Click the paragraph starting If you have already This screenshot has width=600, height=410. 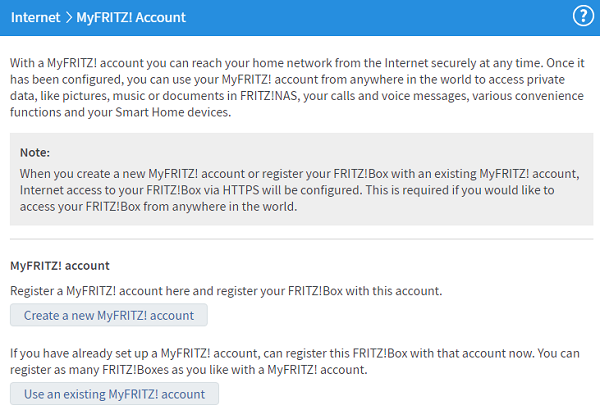pyautogui.click(x=295, y=361)
